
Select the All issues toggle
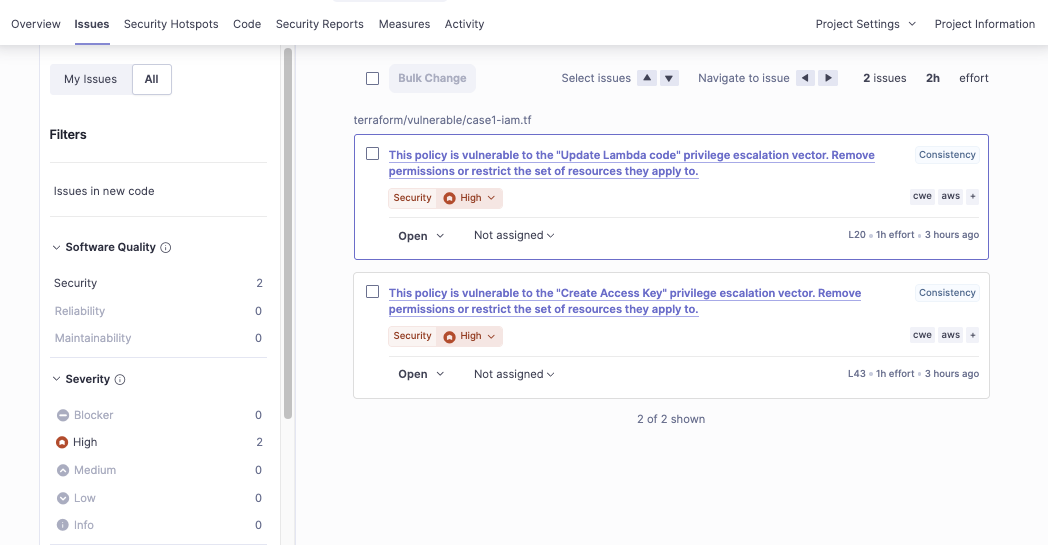[152, 79]
